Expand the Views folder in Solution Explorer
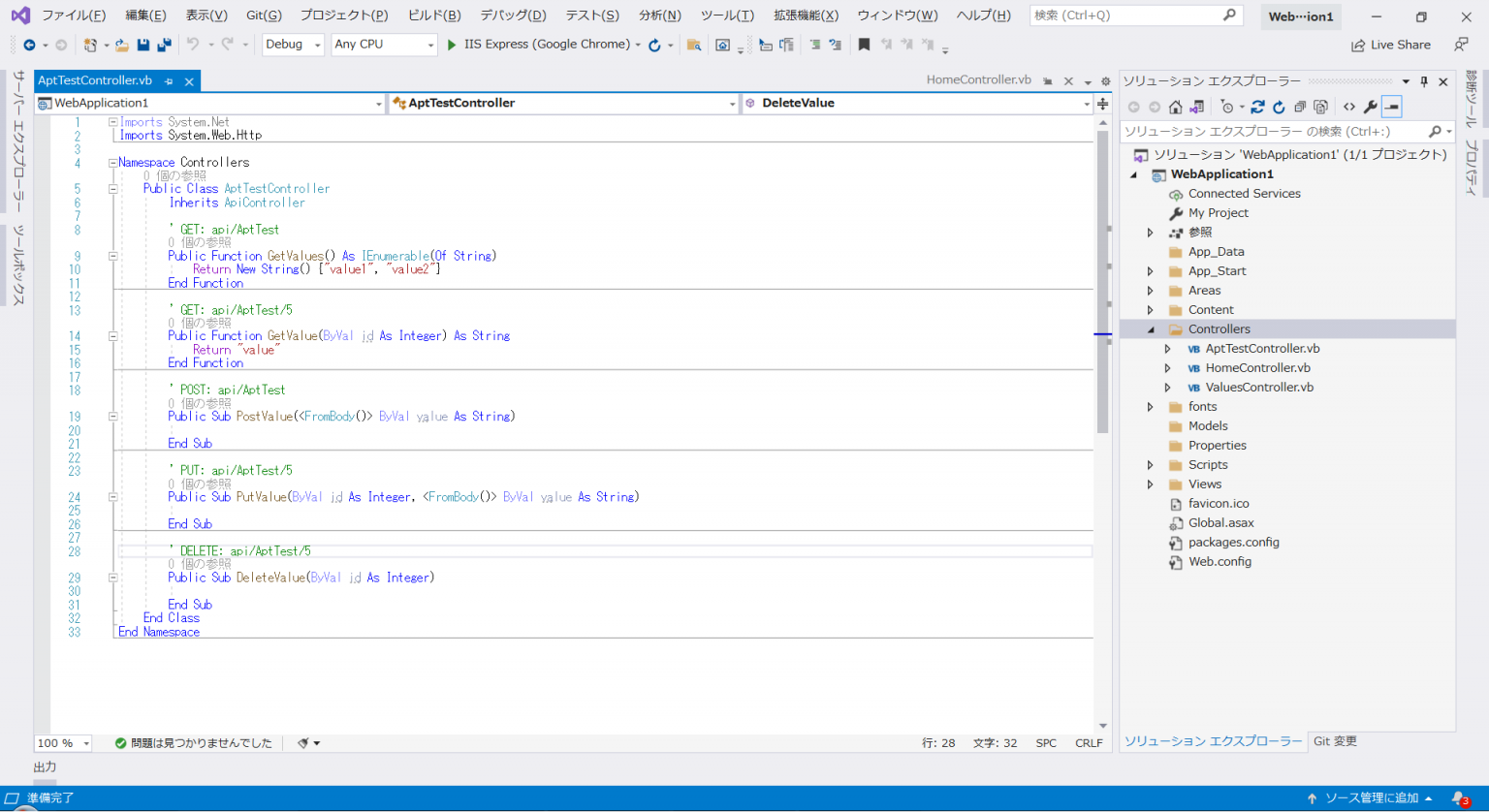Image resolution: width=1489 pixels, height=812 pixels. click(x=1150, y=484)
